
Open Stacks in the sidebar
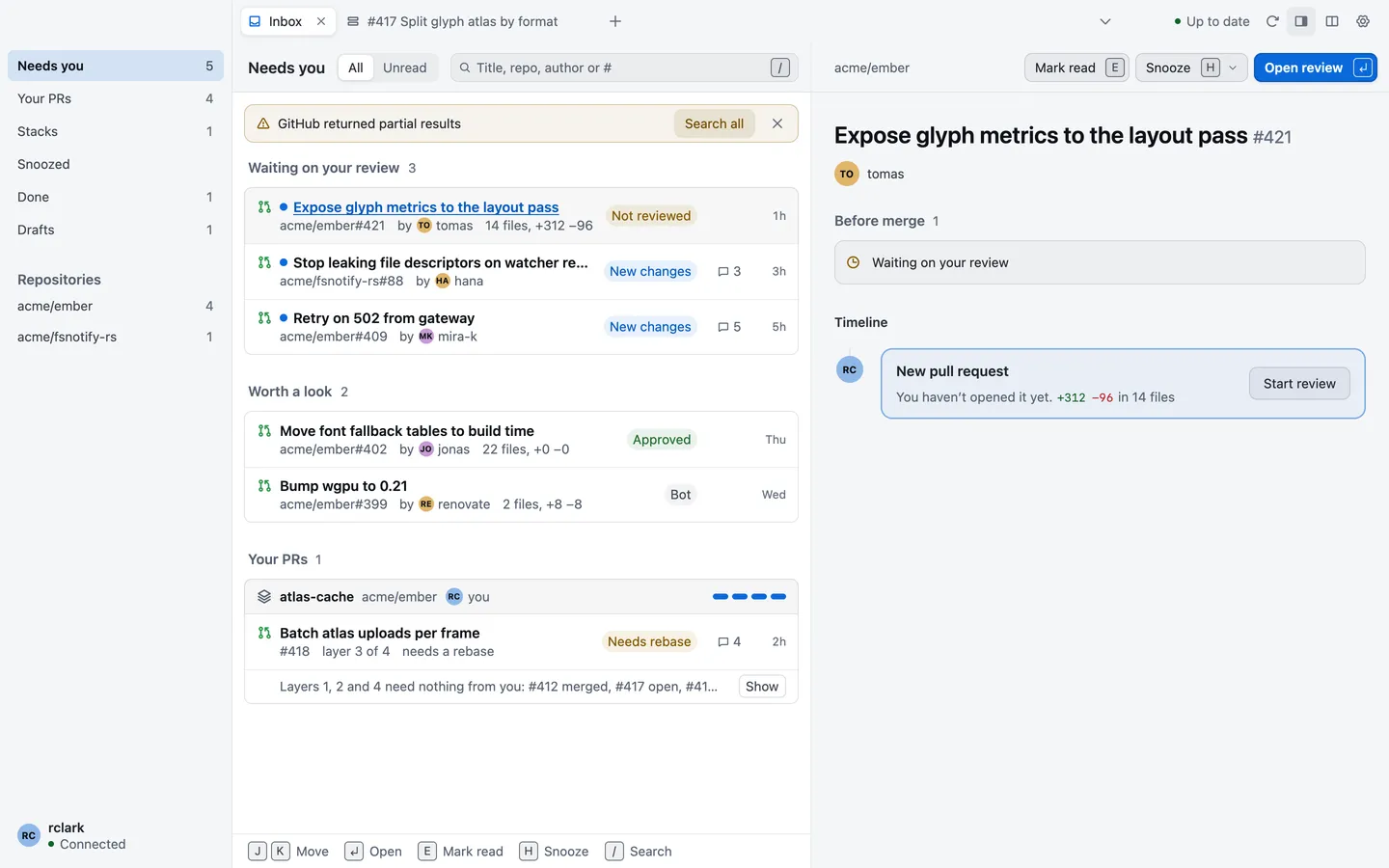coord(116,131)
